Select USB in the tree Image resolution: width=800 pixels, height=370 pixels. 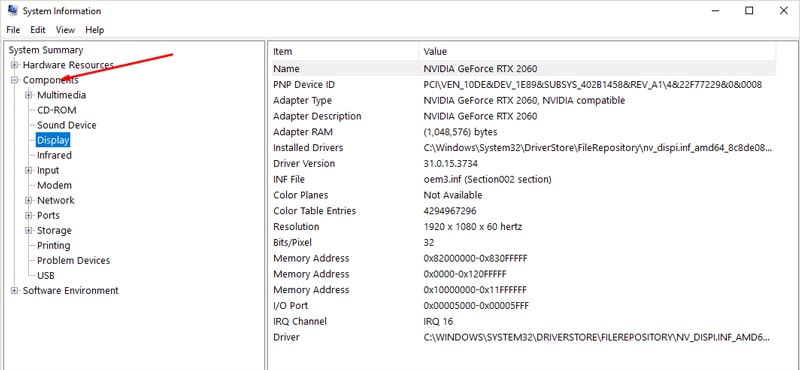tap(46, 276)
